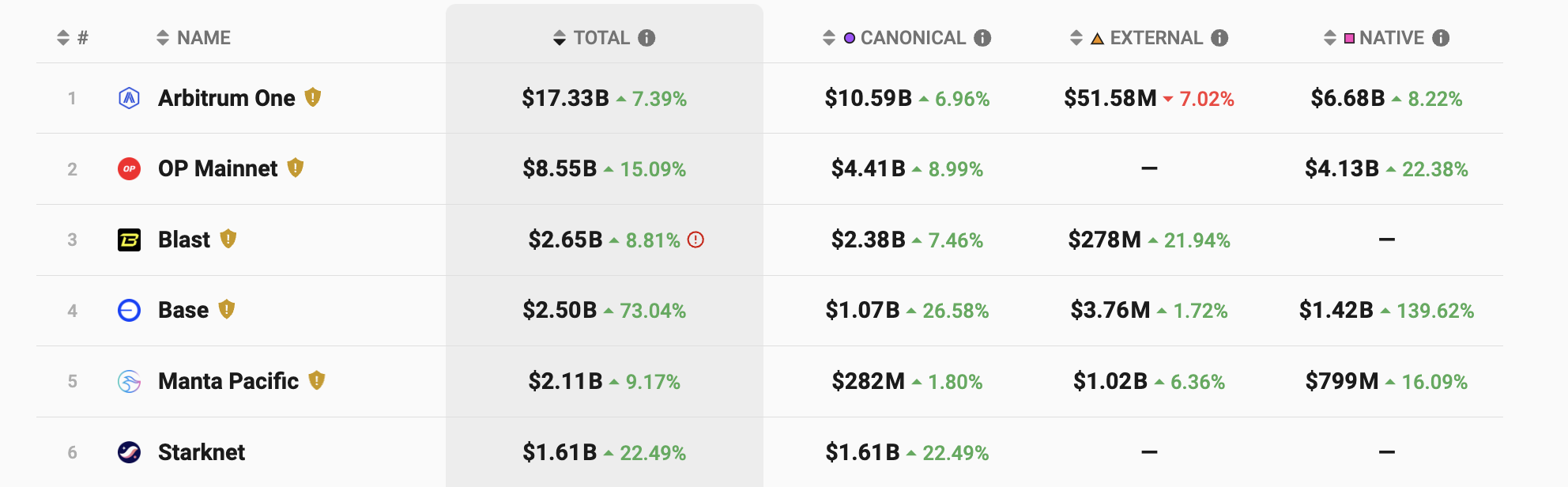Click Base's $2.50B total value cell
The image size is (1568, 487).
pyautogui.click(x=560, y=310)
